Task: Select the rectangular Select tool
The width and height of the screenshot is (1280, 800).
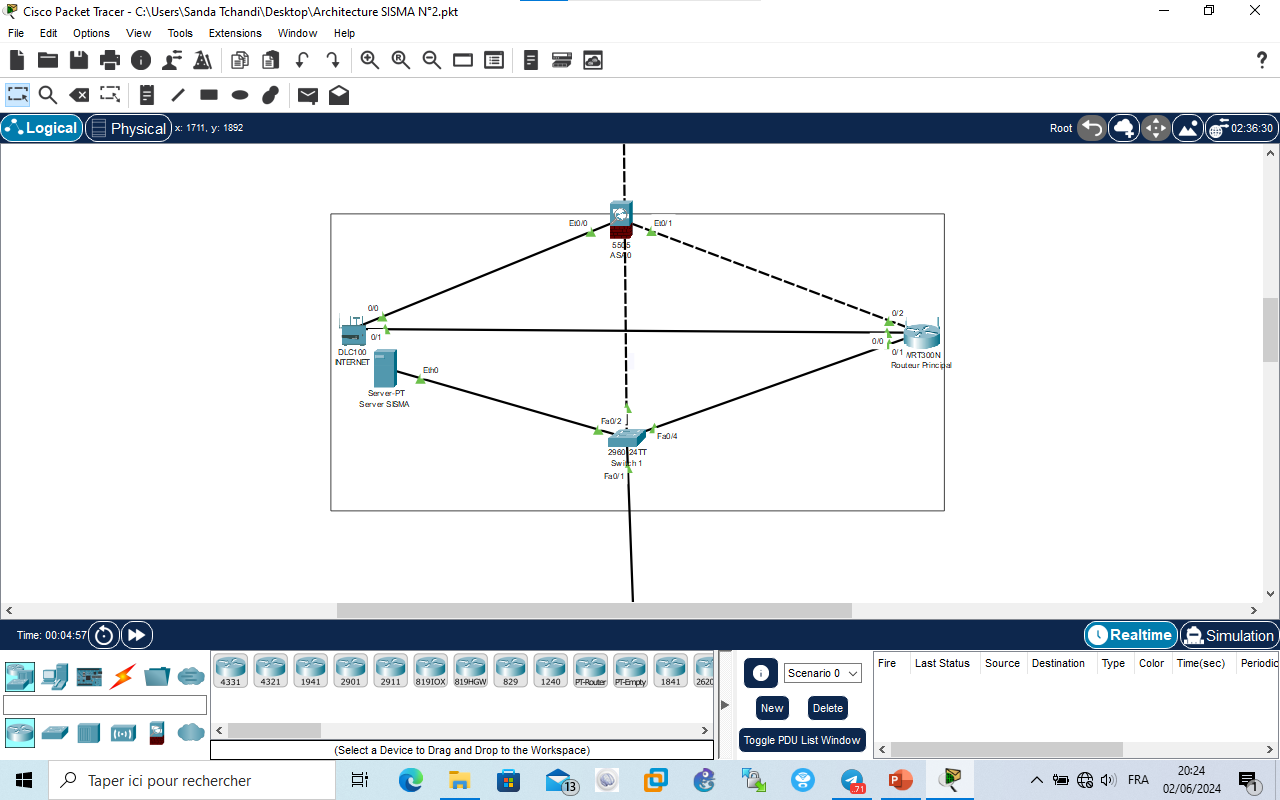Action: point(17,95)
